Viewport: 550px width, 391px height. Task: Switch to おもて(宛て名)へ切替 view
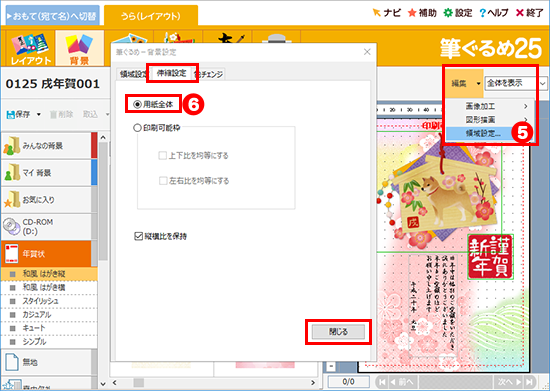[x=53, y=16]
